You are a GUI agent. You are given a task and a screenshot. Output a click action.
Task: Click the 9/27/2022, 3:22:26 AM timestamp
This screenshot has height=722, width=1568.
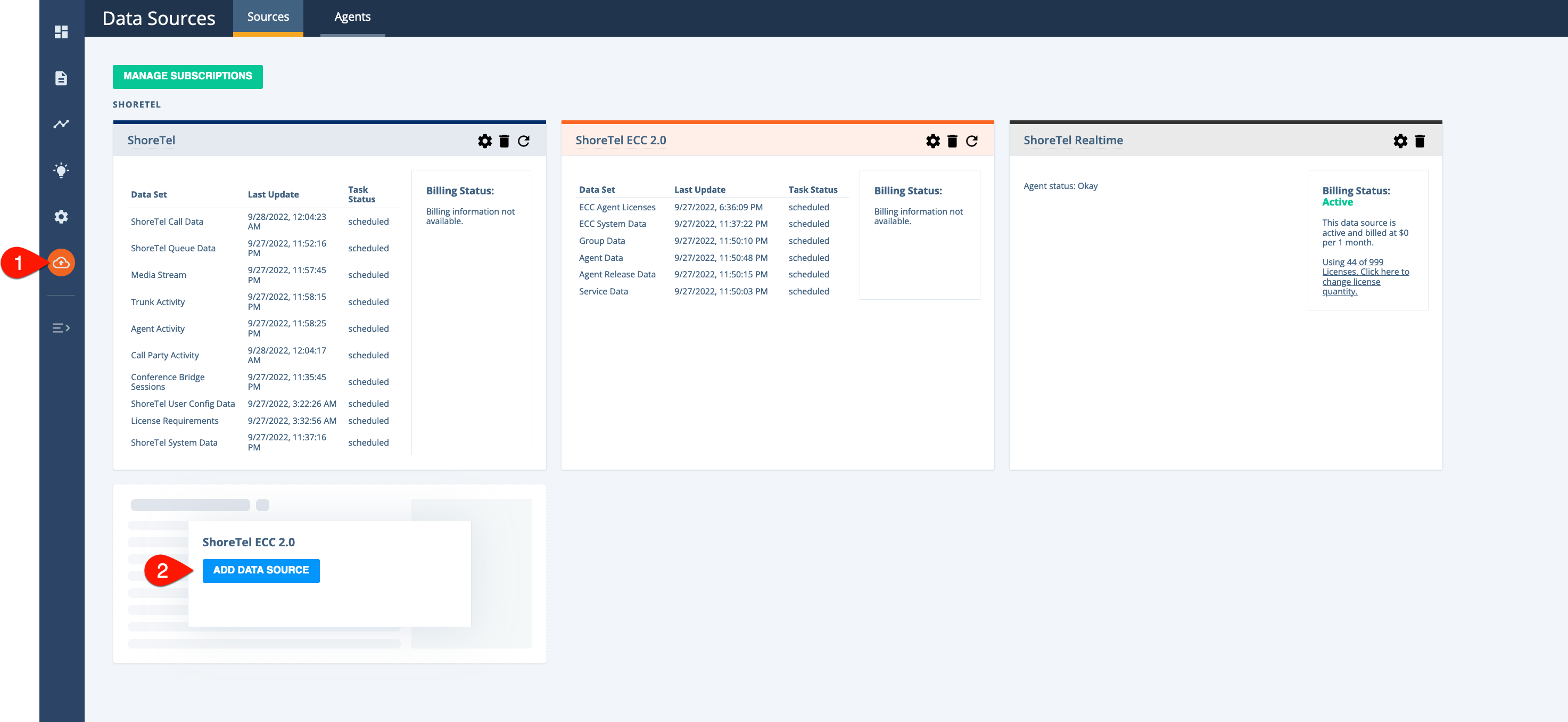[292, 404]
